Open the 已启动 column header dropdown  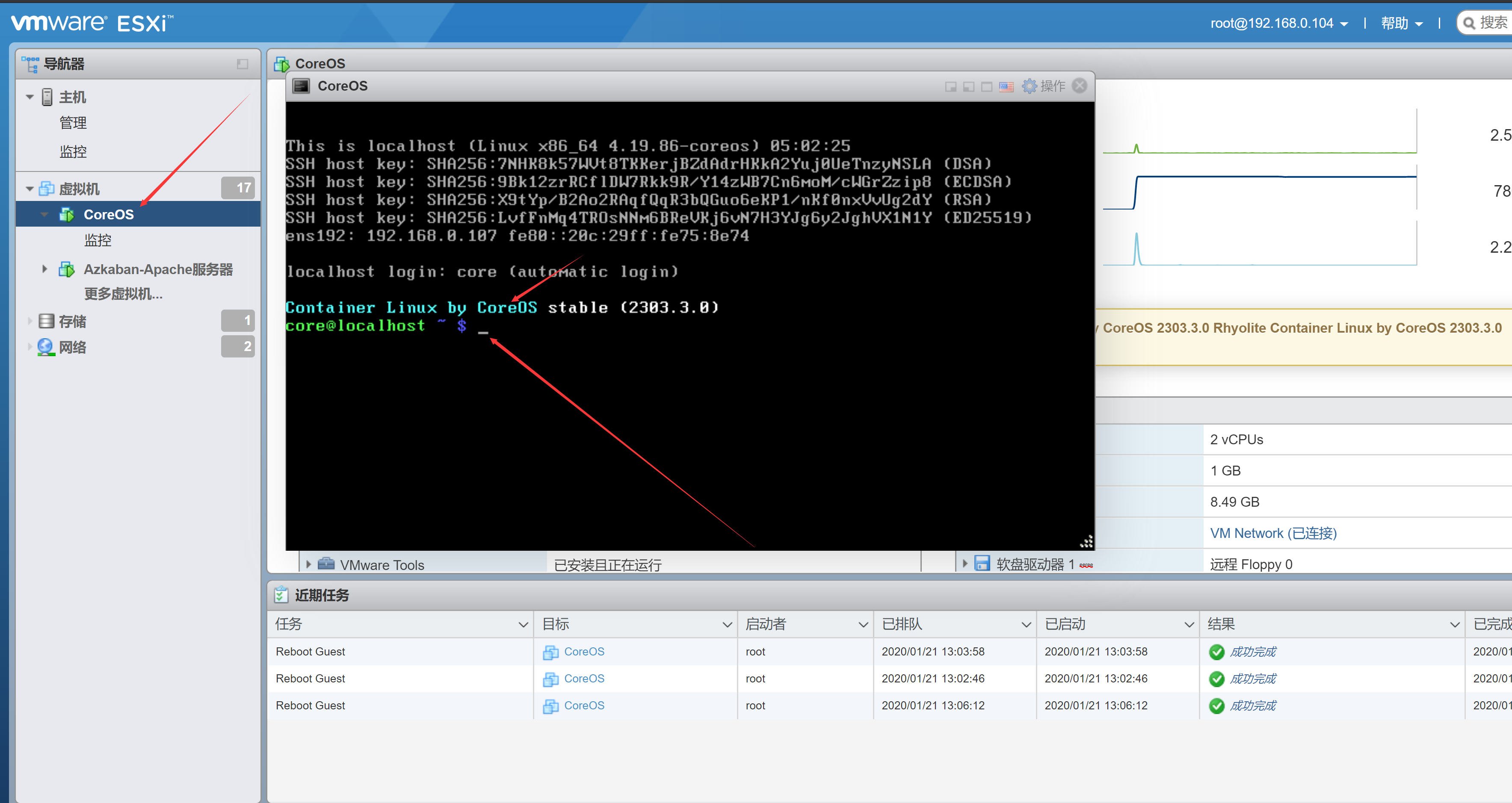1189,625
